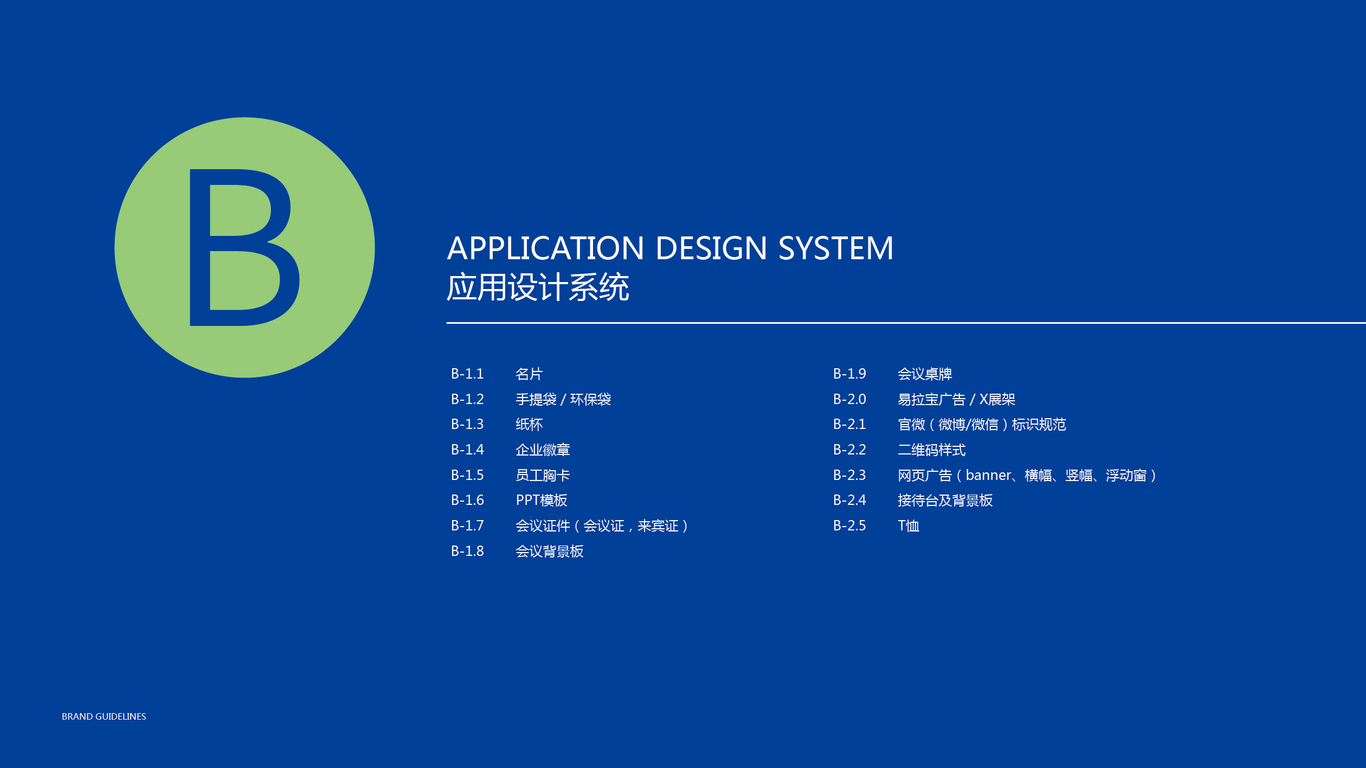Click the B-1.9 index number

pos(850,374)
